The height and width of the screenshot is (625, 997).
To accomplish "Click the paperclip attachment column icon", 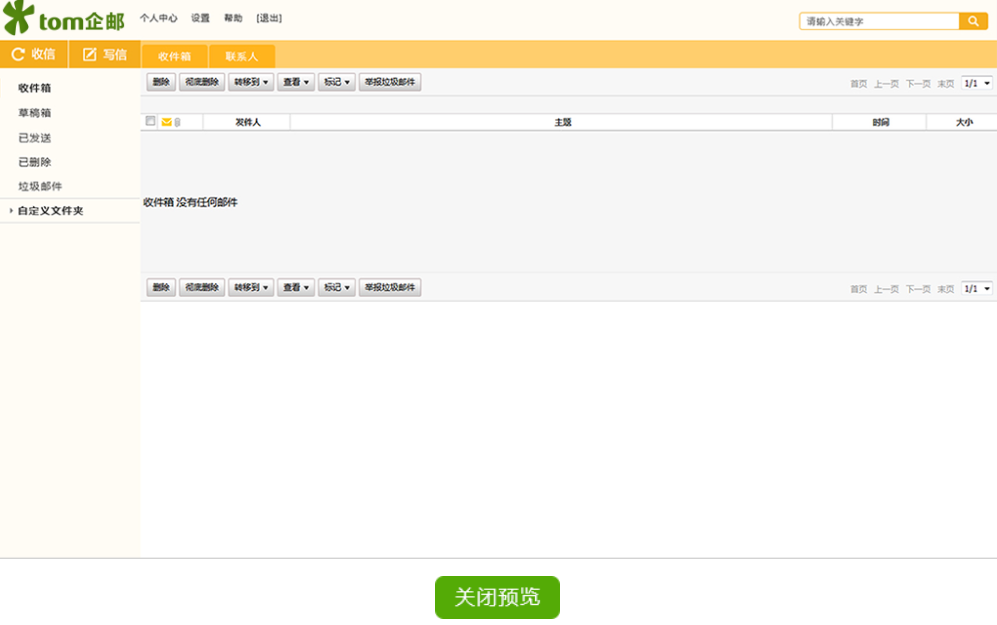I will (177, 122).
